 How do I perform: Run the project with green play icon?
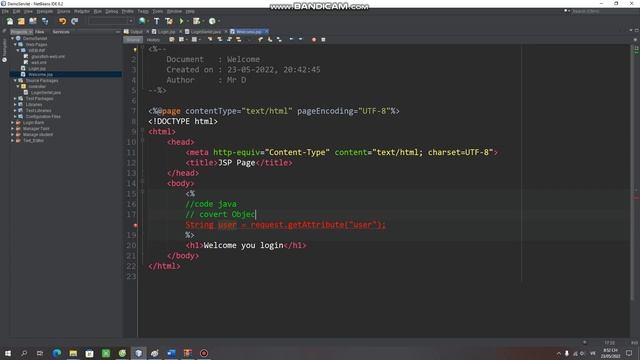point(181,21)
